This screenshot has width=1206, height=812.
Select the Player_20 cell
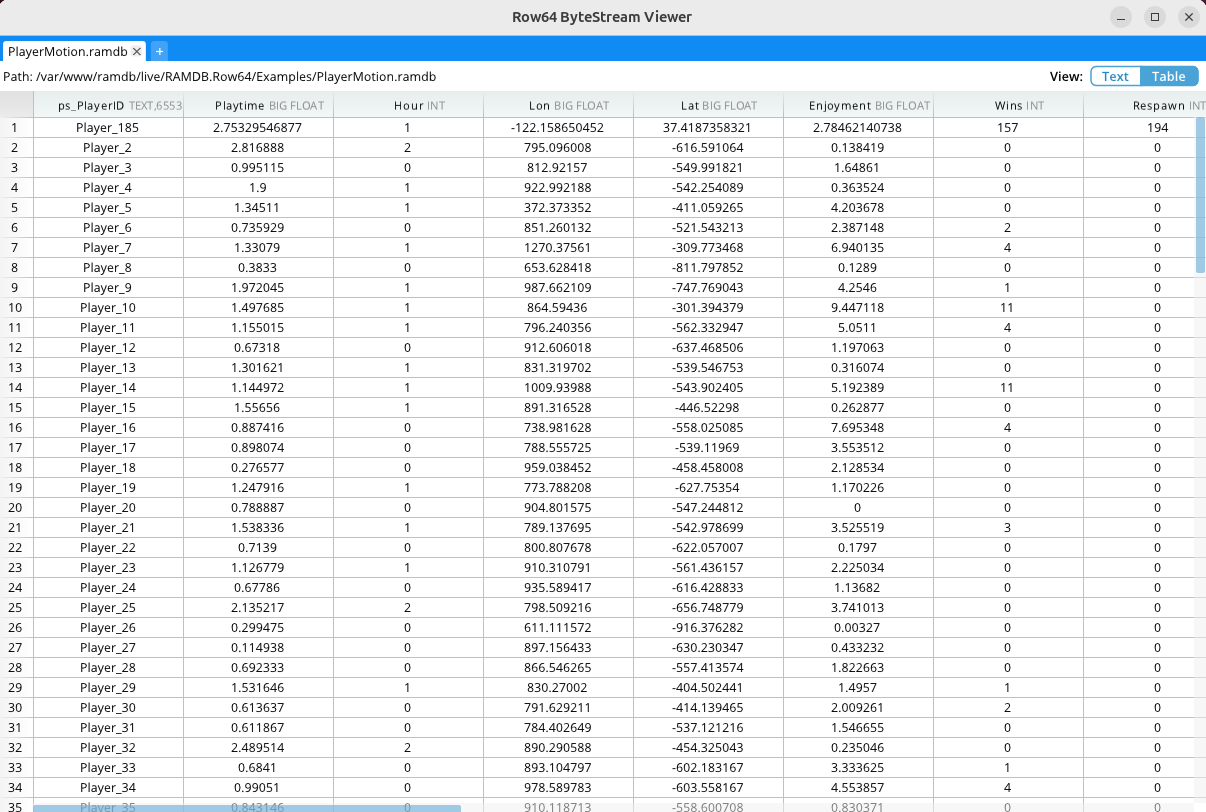coord(108,508)
